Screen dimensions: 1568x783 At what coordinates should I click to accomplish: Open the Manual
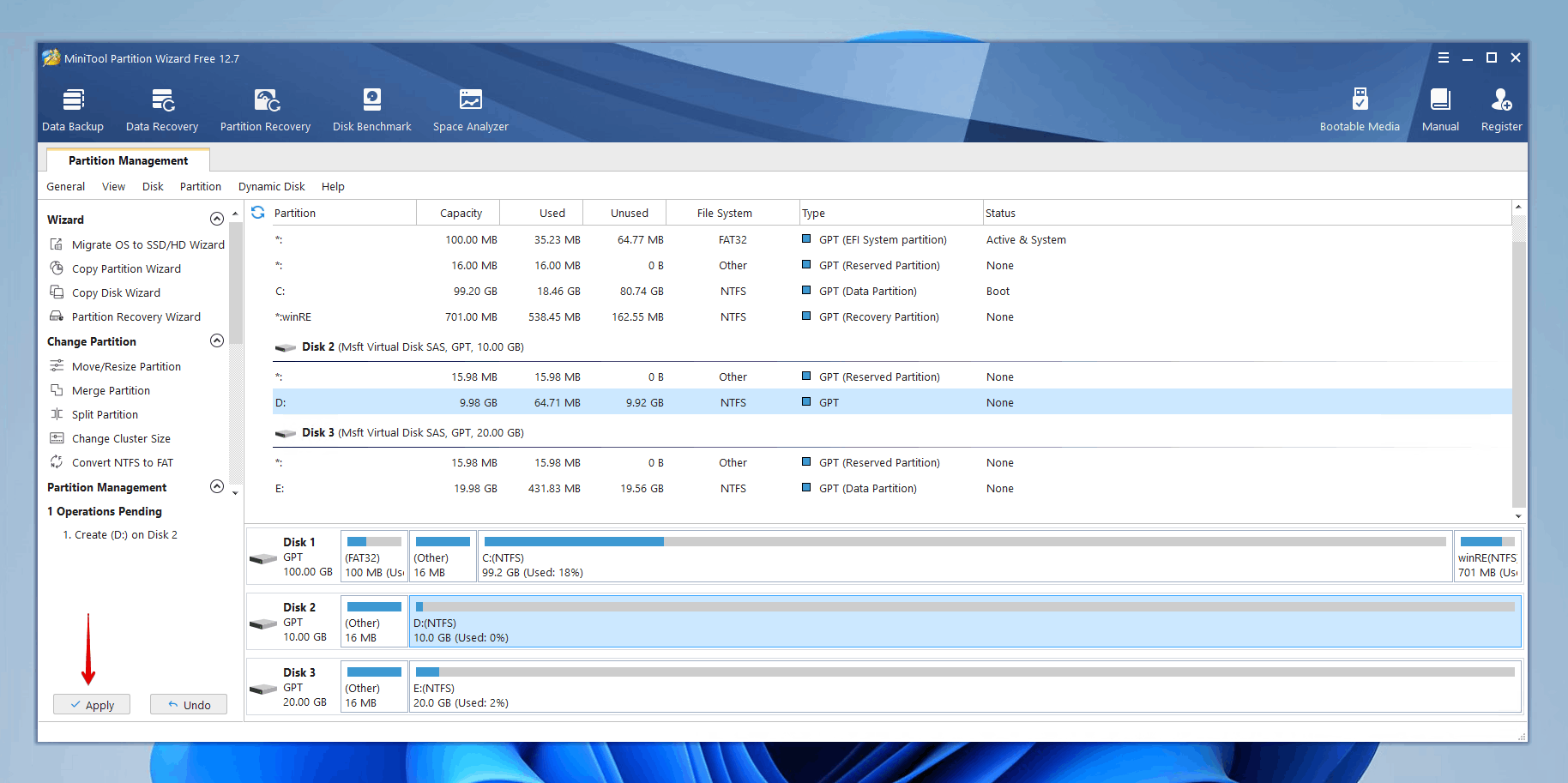(x=1440, y=110)
